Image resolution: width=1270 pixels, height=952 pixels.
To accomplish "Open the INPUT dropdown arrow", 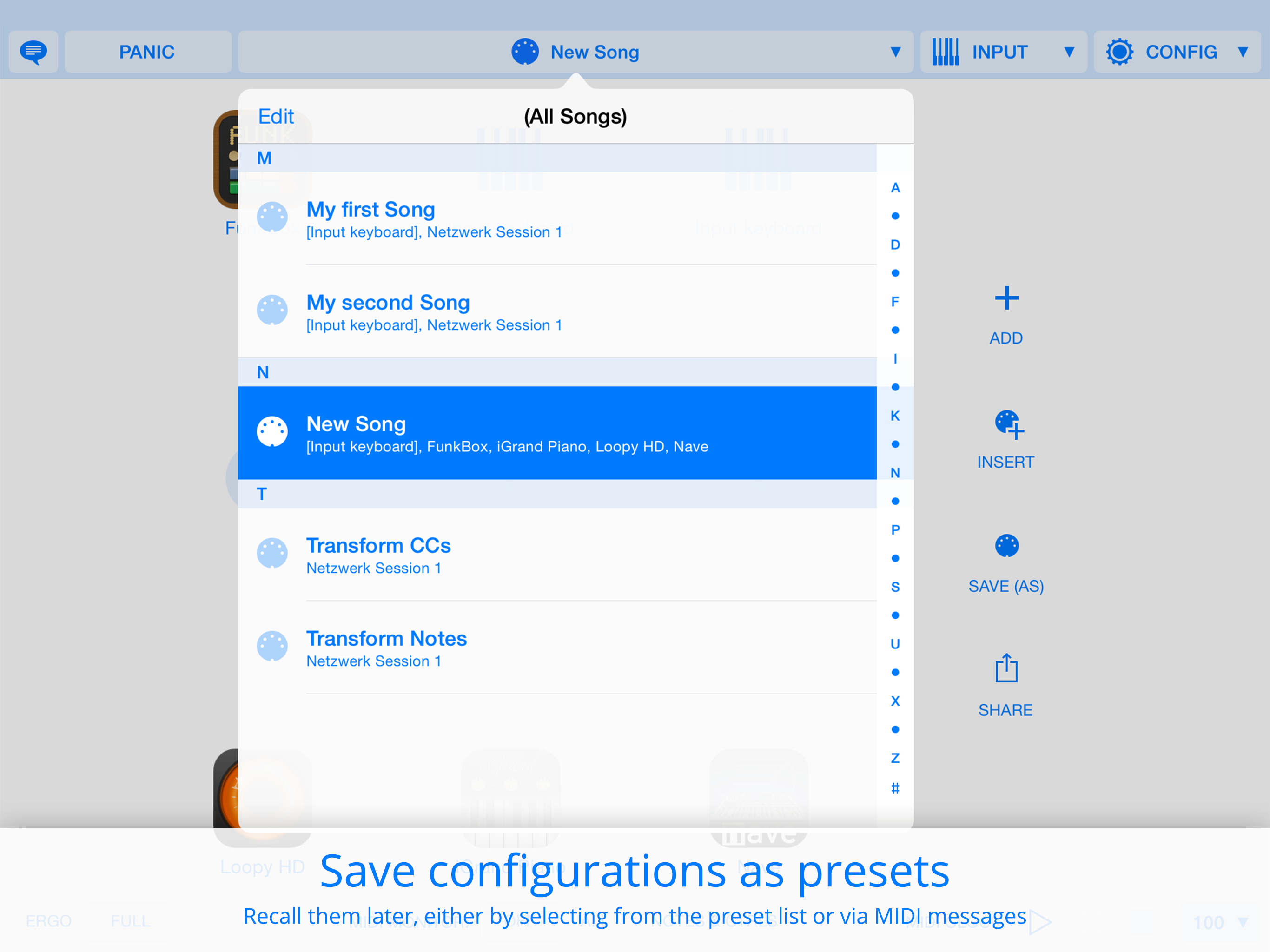I will [1068, 52].
